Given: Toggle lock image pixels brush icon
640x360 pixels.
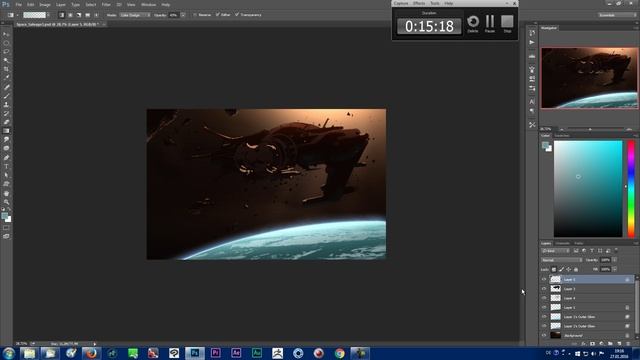Looking at the screenshot, I should pyautogui.click(x=561, y=269).
